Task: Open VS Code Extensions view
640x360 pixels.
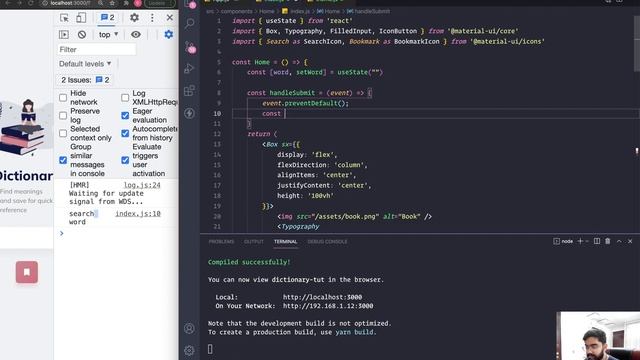Action: [189, 91]
